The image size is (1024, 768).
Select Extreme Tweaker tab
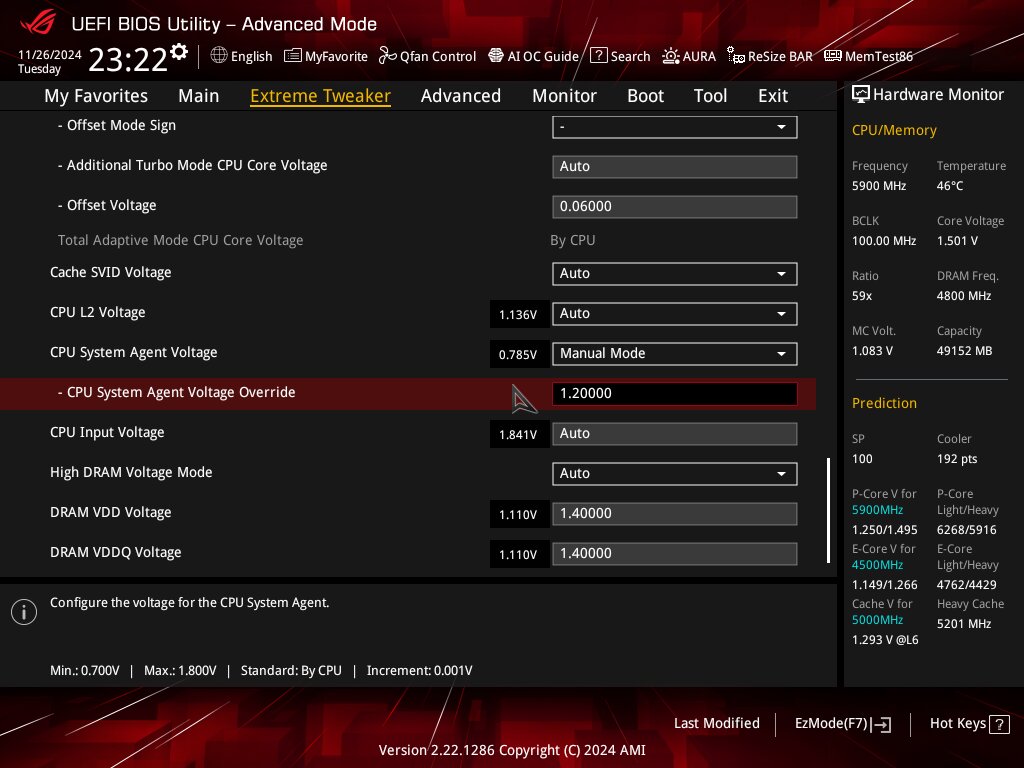pos(320,96)
